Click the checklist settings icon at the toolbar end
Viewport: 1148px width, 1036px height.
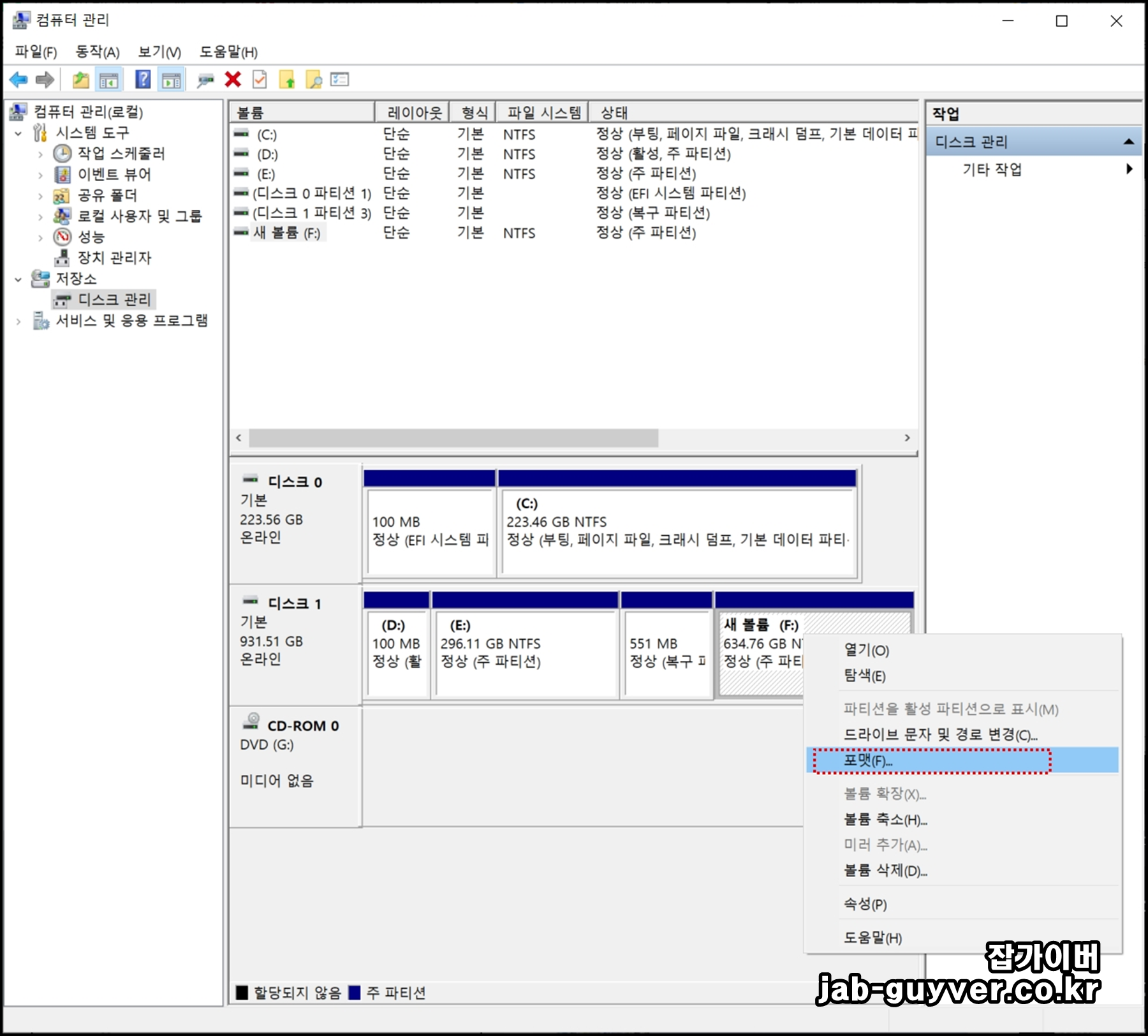pos(340,80)
